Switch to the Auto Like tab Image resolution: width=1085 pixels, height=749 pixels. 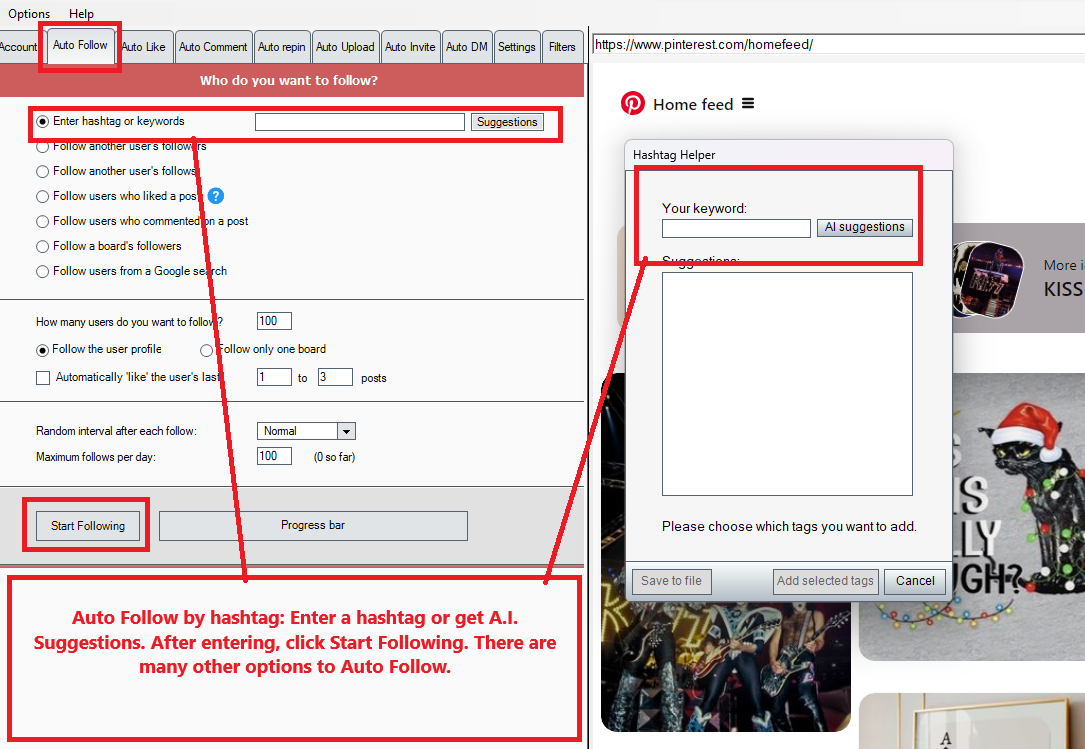143,47
